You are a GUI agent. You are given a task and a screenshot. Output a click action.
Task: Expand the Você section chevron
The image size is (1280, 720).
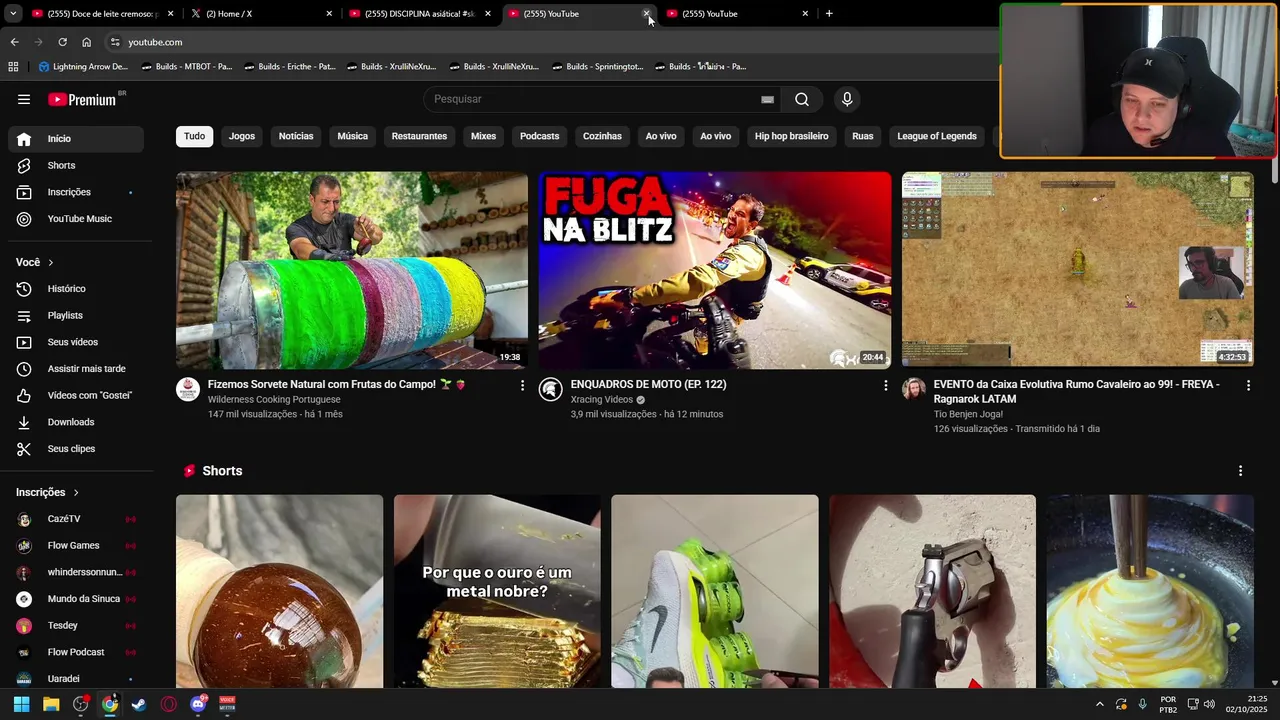tap(51, 262)
